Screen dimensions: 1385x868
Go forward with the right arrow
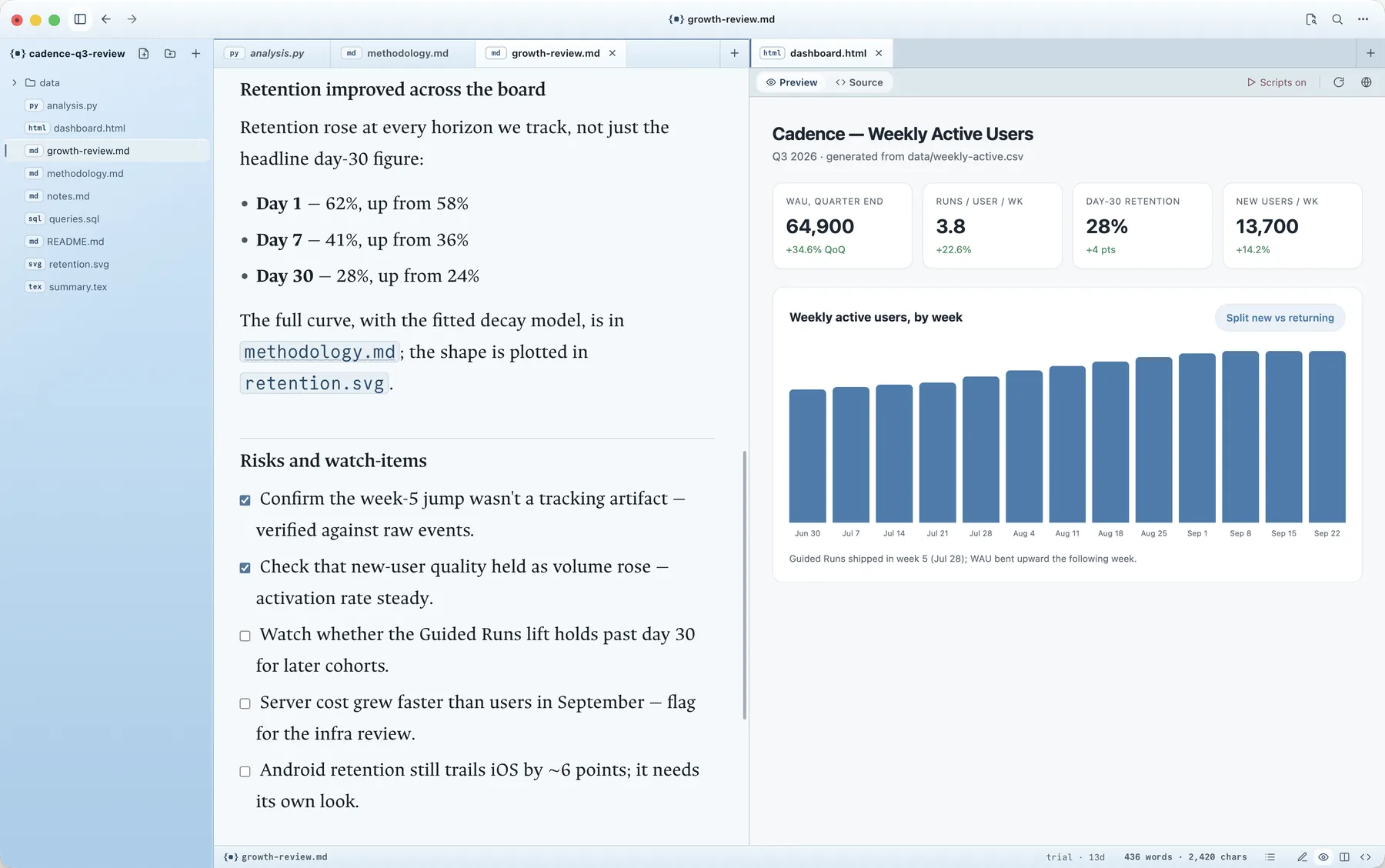click(132, 19)
